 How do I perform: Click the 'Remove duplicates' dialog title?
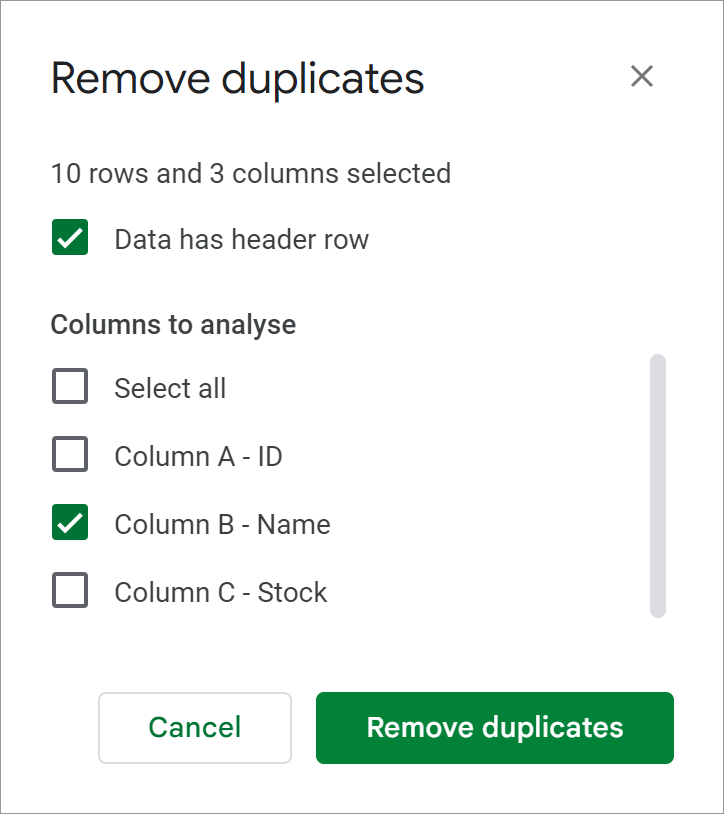[237, 77]
